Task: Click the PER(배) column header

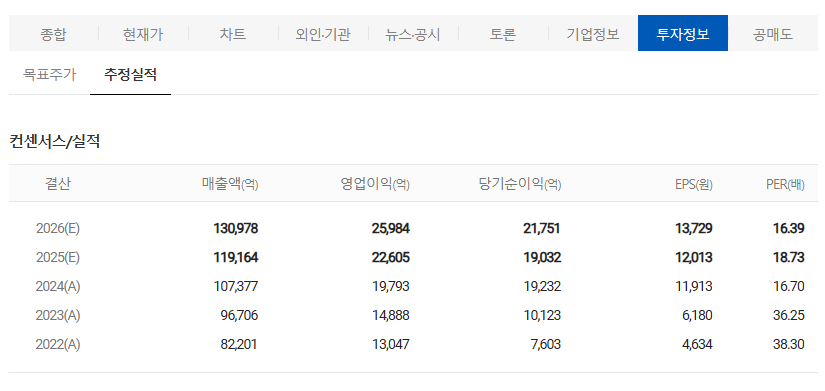Action: (x=785, y=184)
